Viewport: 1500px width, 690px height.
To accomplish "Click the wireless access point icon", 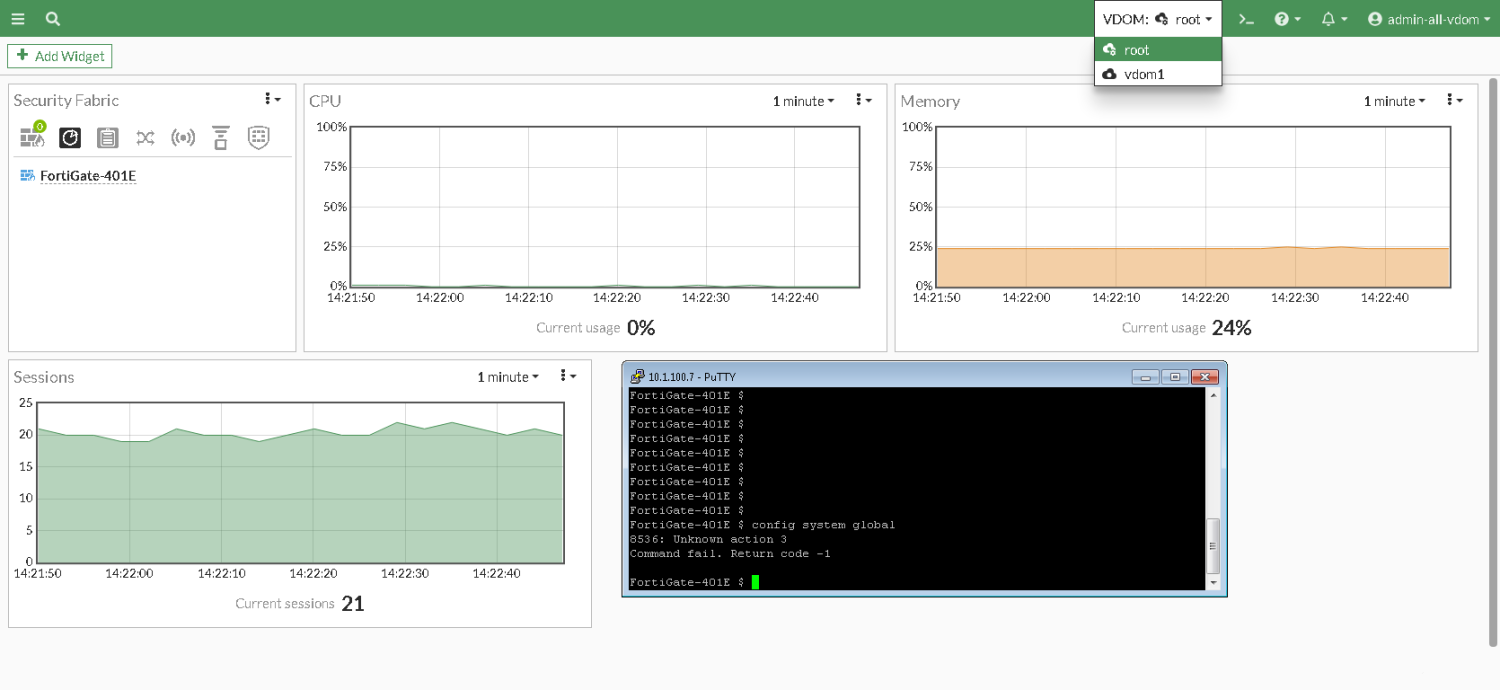I will [183, 138].
